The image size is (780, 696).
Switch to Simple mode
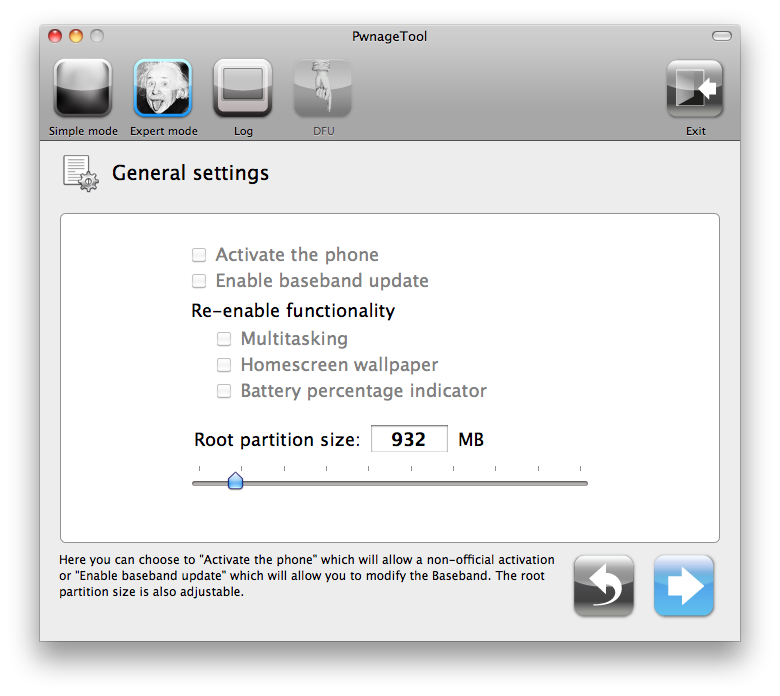point(83,89)
